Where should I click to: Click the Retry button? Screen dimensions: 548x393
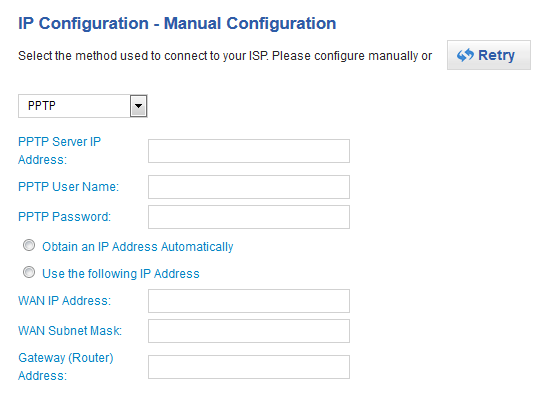click(489, 55)
